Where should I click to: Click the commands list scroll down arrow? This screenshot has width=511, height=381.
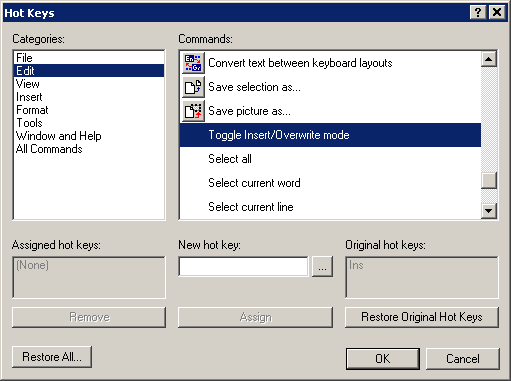tap(489, 211)
